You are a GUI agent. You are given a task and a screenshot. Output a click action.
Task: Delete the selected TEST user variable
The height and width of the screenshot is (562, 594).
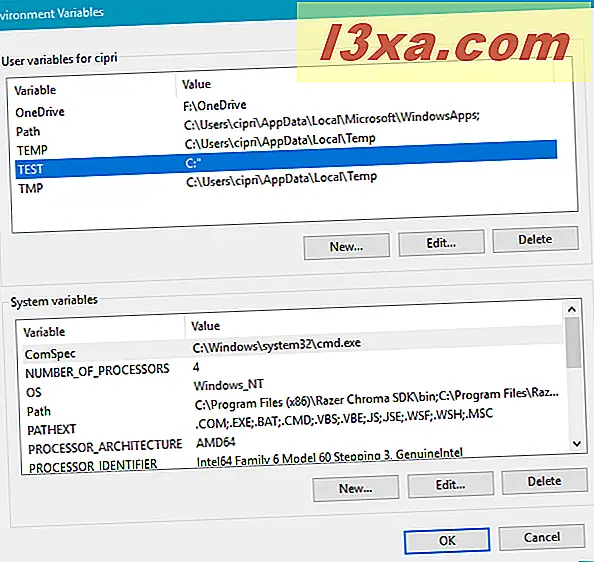coord(535,239)
